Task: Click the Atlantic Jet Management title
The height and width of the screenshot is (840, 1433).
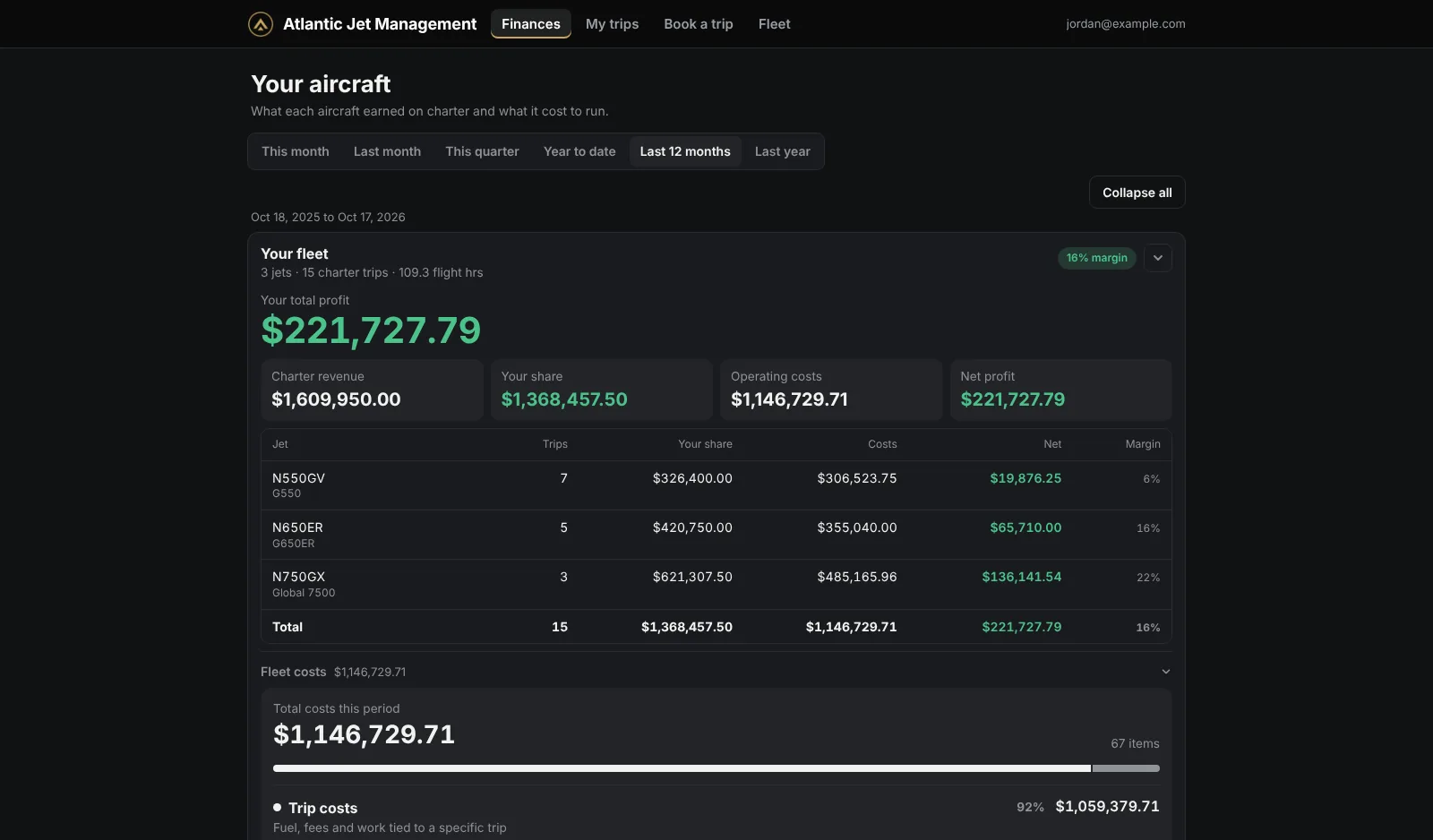Action: tap(380, 24)
